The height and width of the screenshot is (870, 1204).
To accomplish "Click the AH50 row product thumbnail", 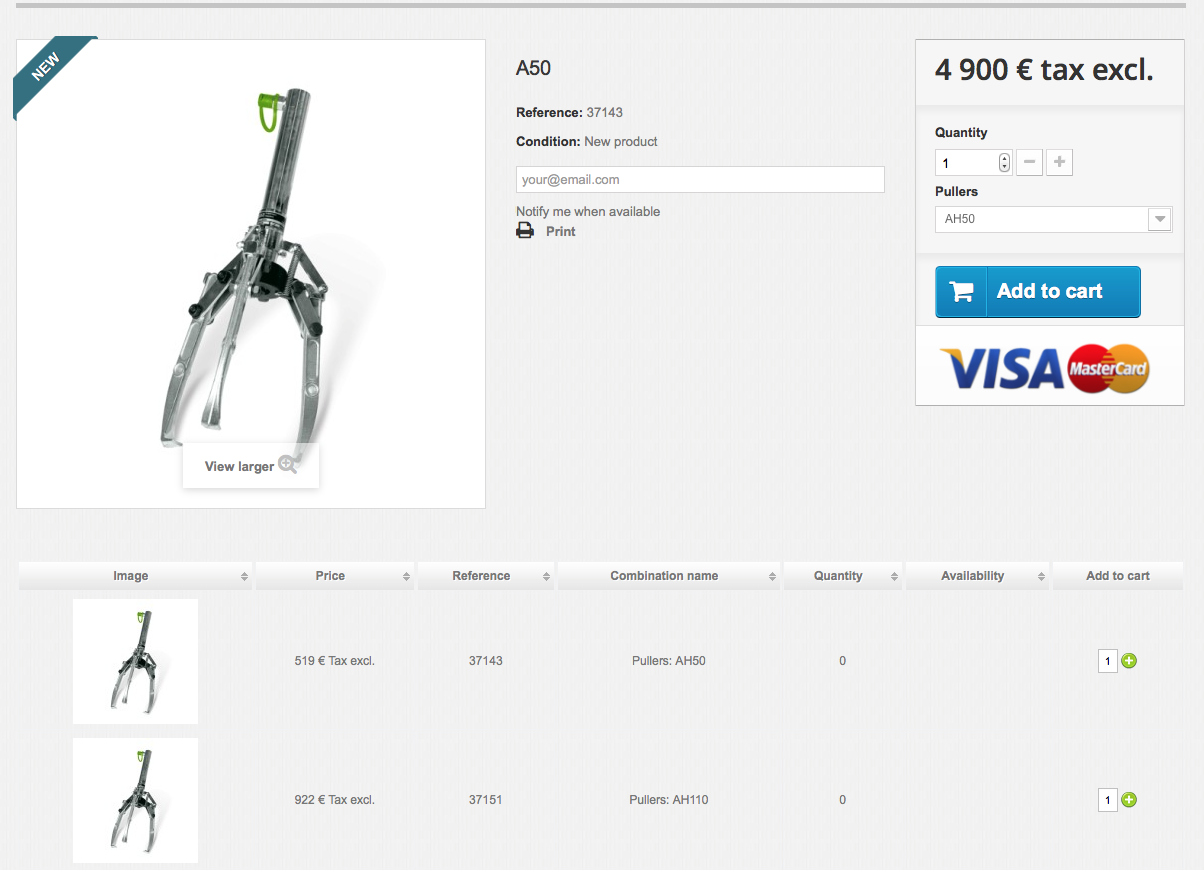I will pos(135,661).
